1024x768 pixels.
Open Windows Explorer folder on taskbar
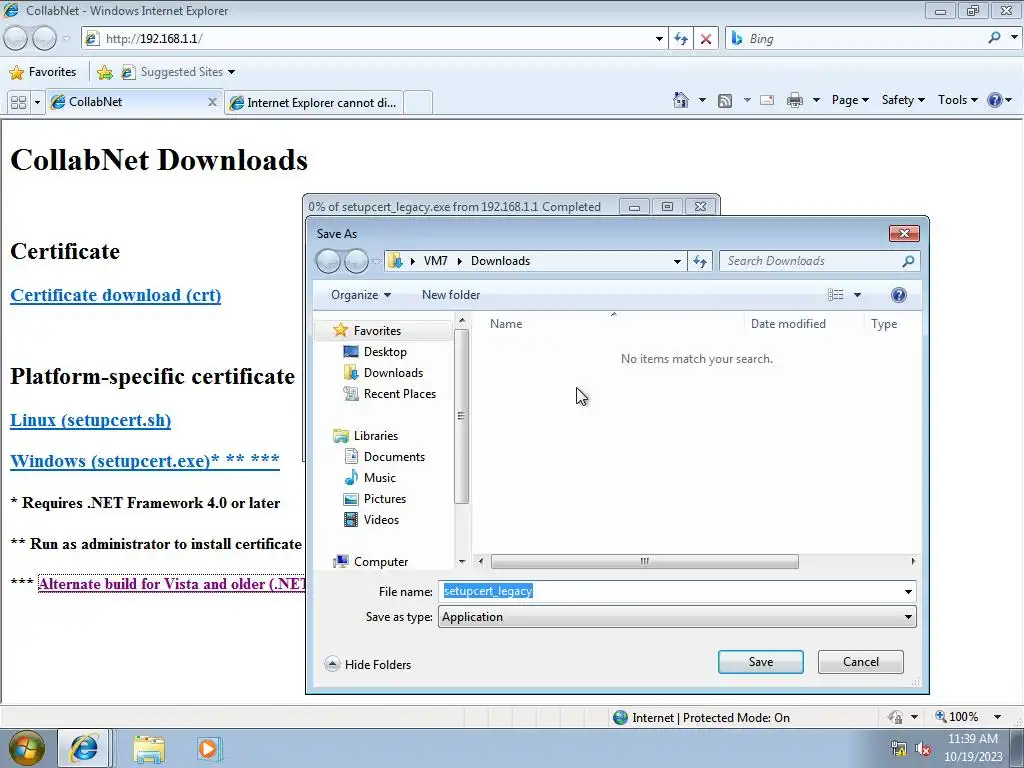[149, 748]
